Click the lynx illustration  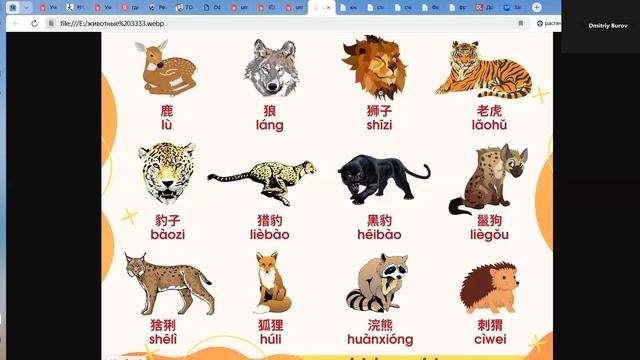tap(169, 284)
